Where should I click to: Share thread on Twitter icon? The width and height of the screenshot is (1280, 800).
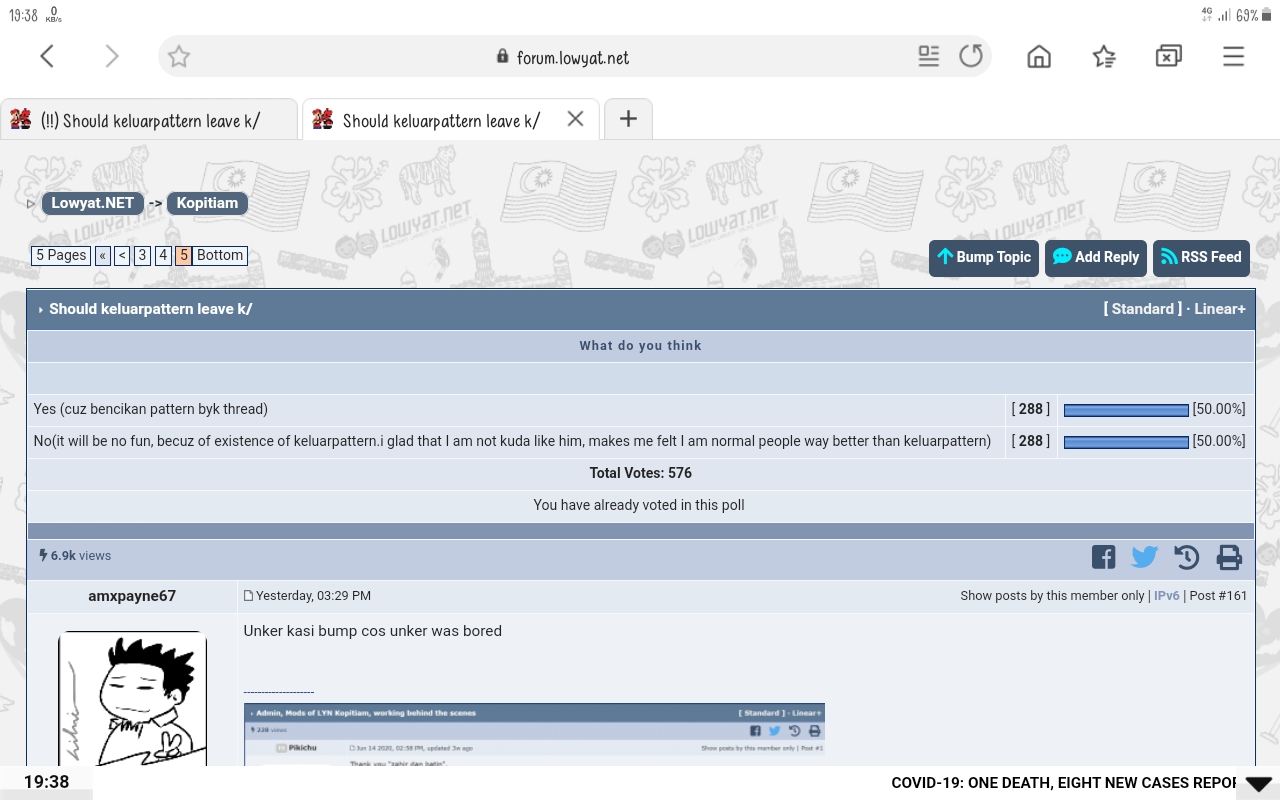(1144, 557)
